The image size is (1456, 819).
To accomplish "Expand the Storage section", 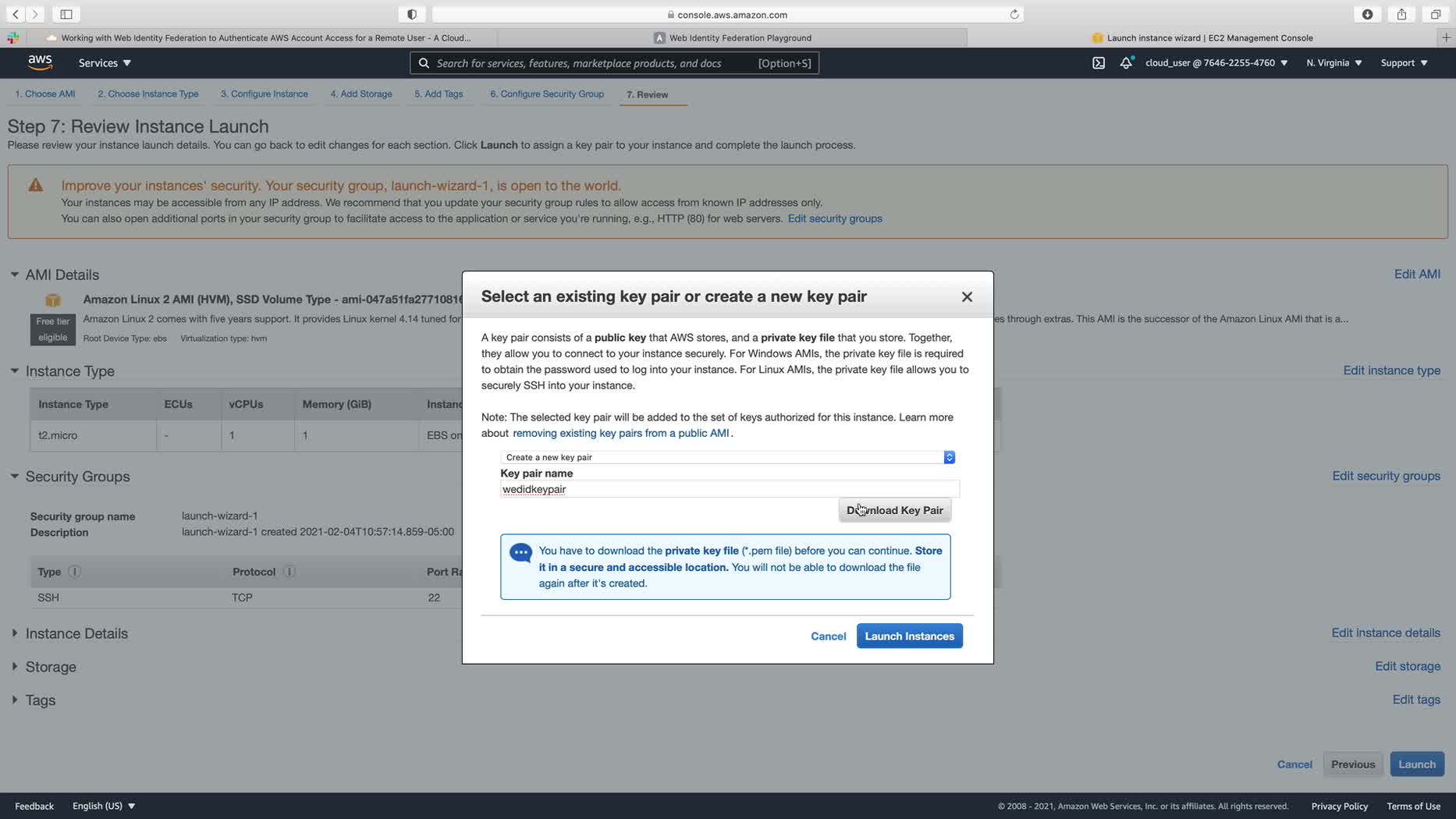I will 15,667.
